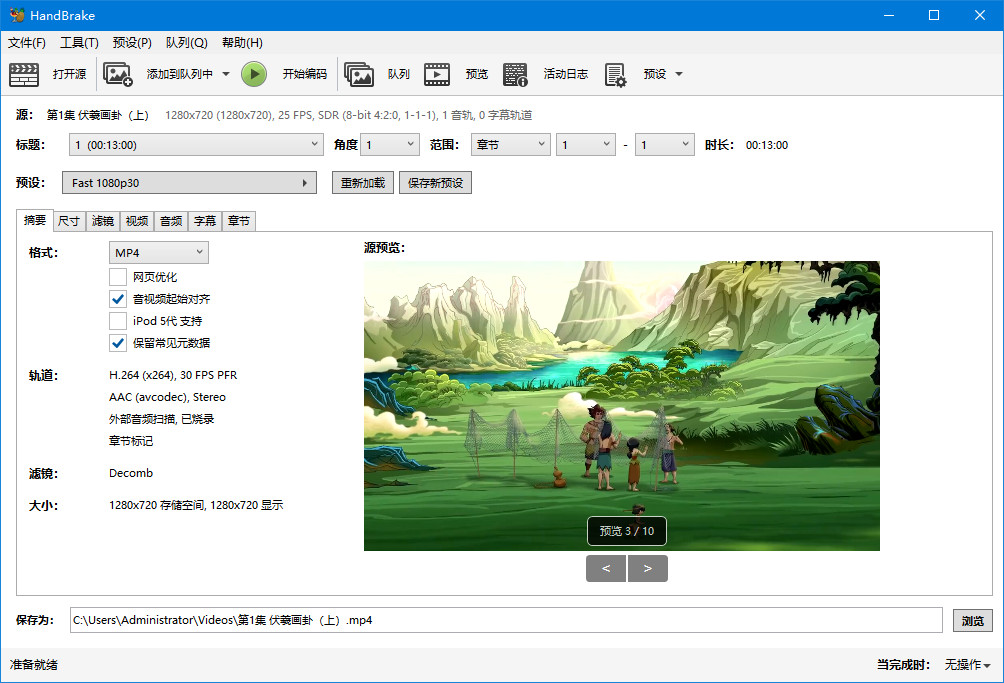Click the HandBrake app logo in title bar

pos(17,15)
